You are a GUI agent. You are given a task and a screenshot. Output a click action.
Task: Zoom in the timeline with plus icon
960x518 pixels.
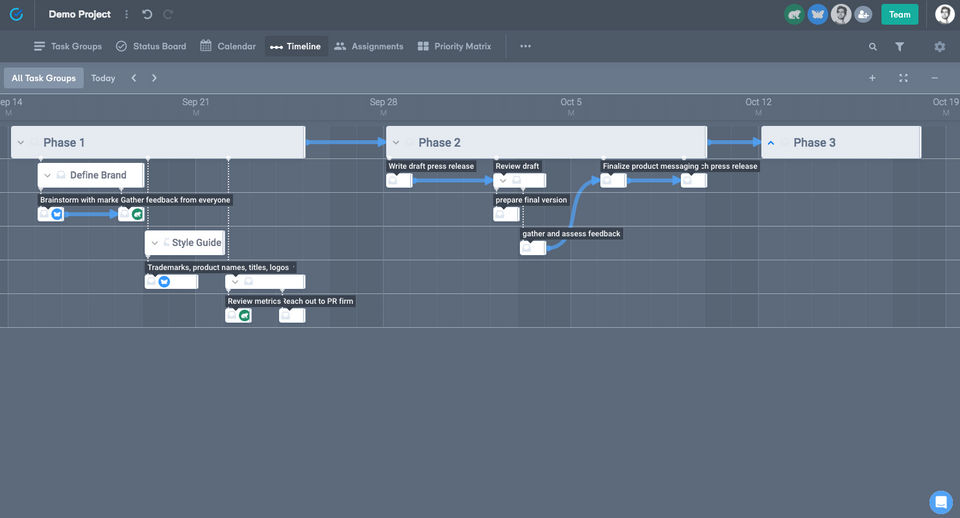tap(872, 78)
